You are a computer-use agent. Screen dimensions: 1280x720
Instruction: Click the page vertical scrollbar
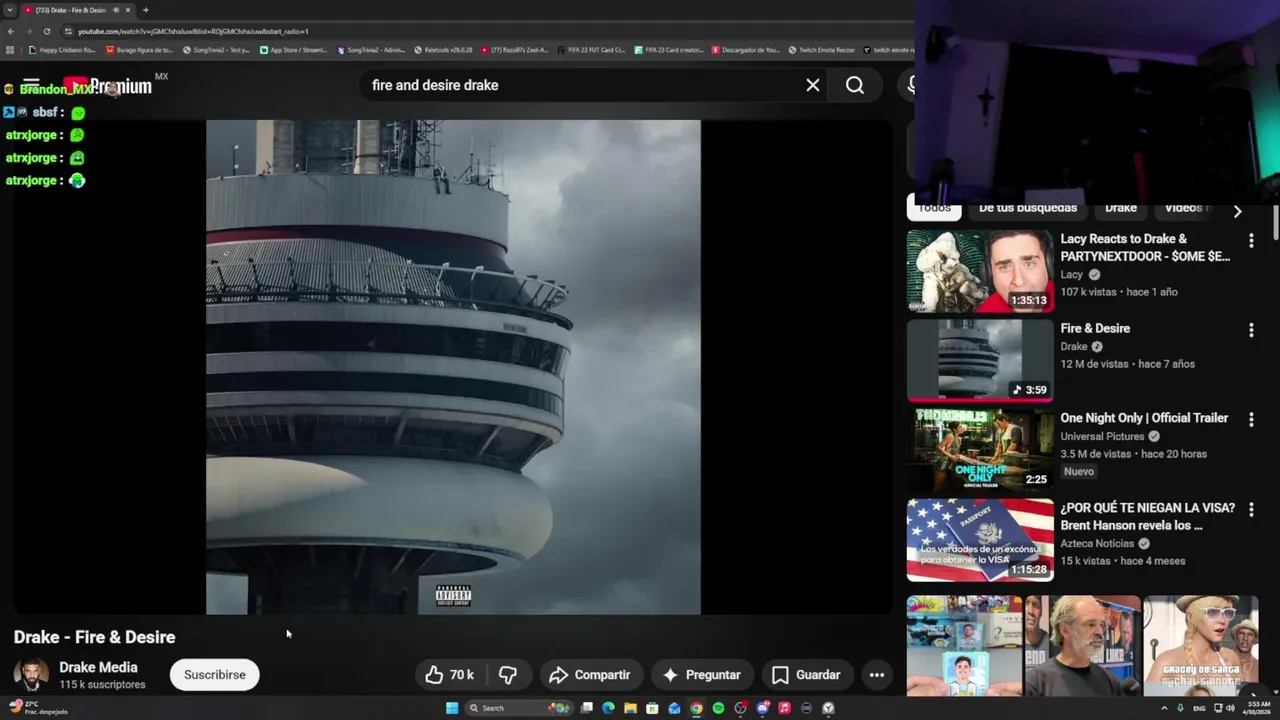click(1276, 222)
